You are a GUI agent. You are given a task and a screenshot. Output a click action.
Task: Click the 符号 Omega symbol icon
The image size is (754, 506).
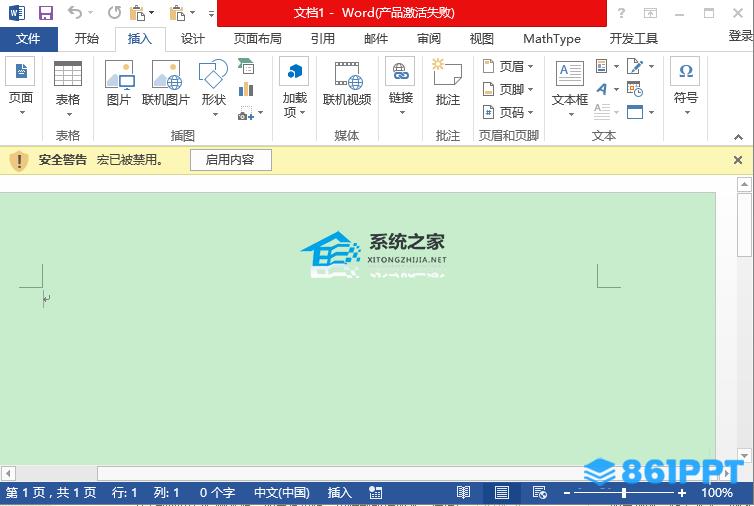coord(685,71)
